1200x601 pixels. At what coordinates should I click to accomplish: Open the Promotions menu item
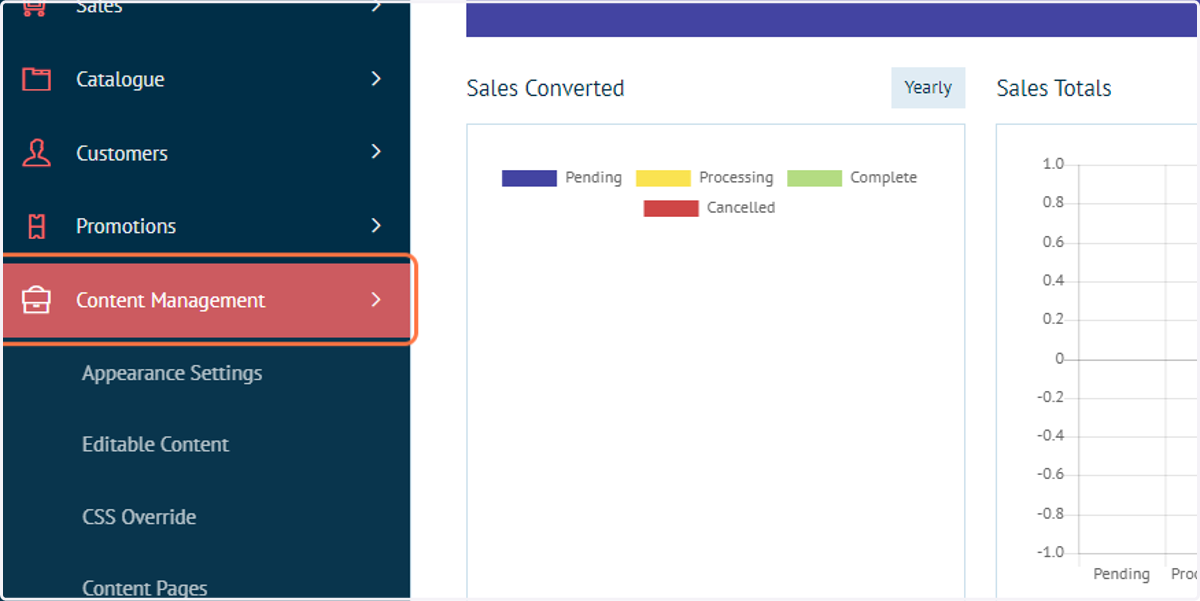(205, 226)
